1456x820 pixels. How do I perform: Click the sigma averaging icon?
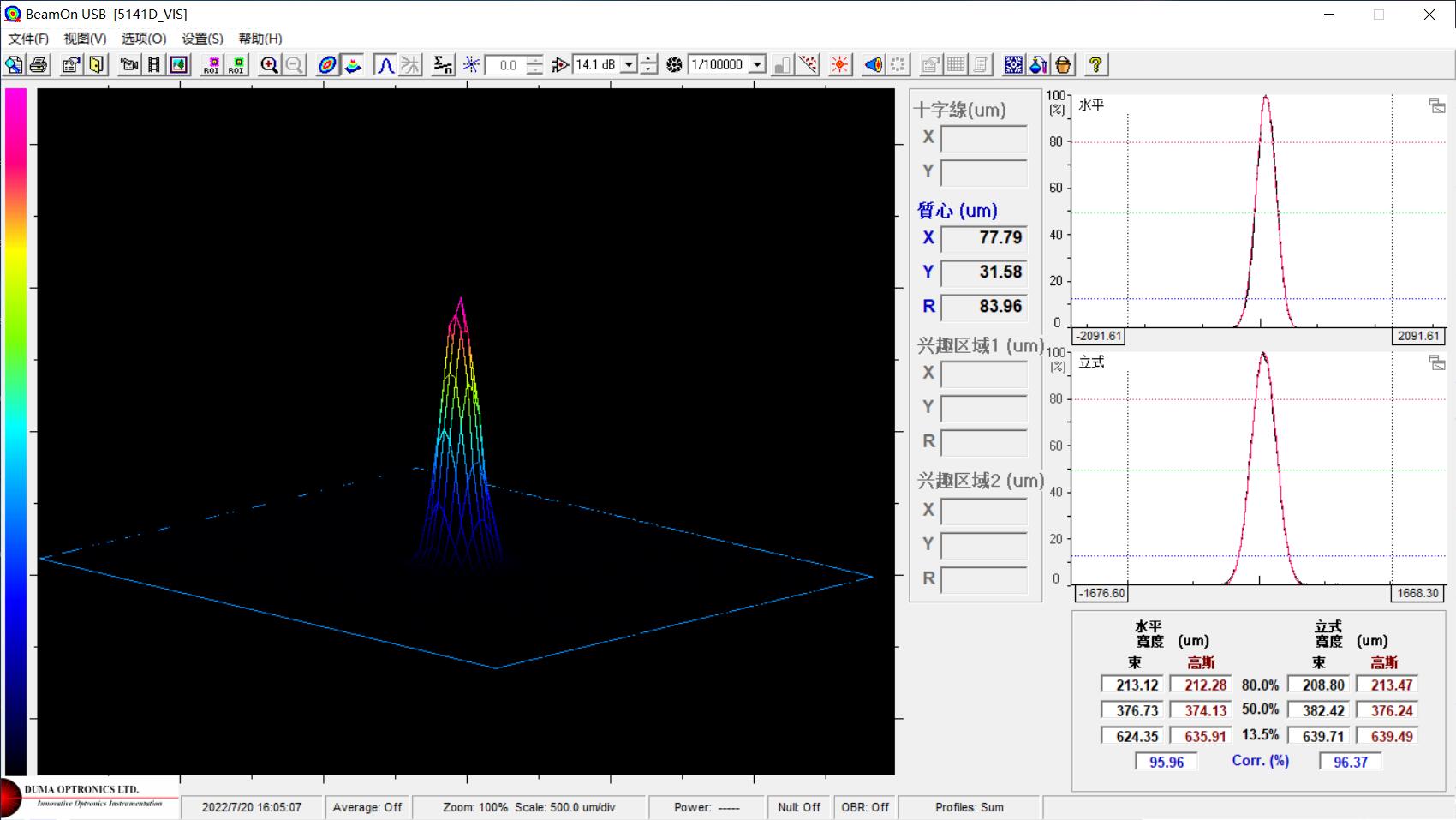[x=443, y=65]
